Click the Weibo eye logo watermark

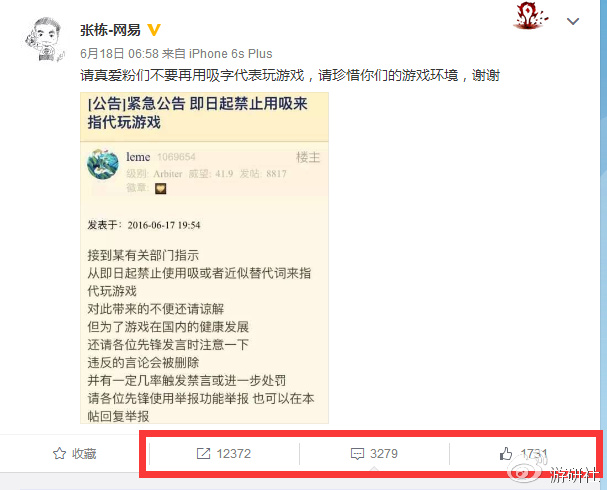pyautogui.click(x=527, y=469)
